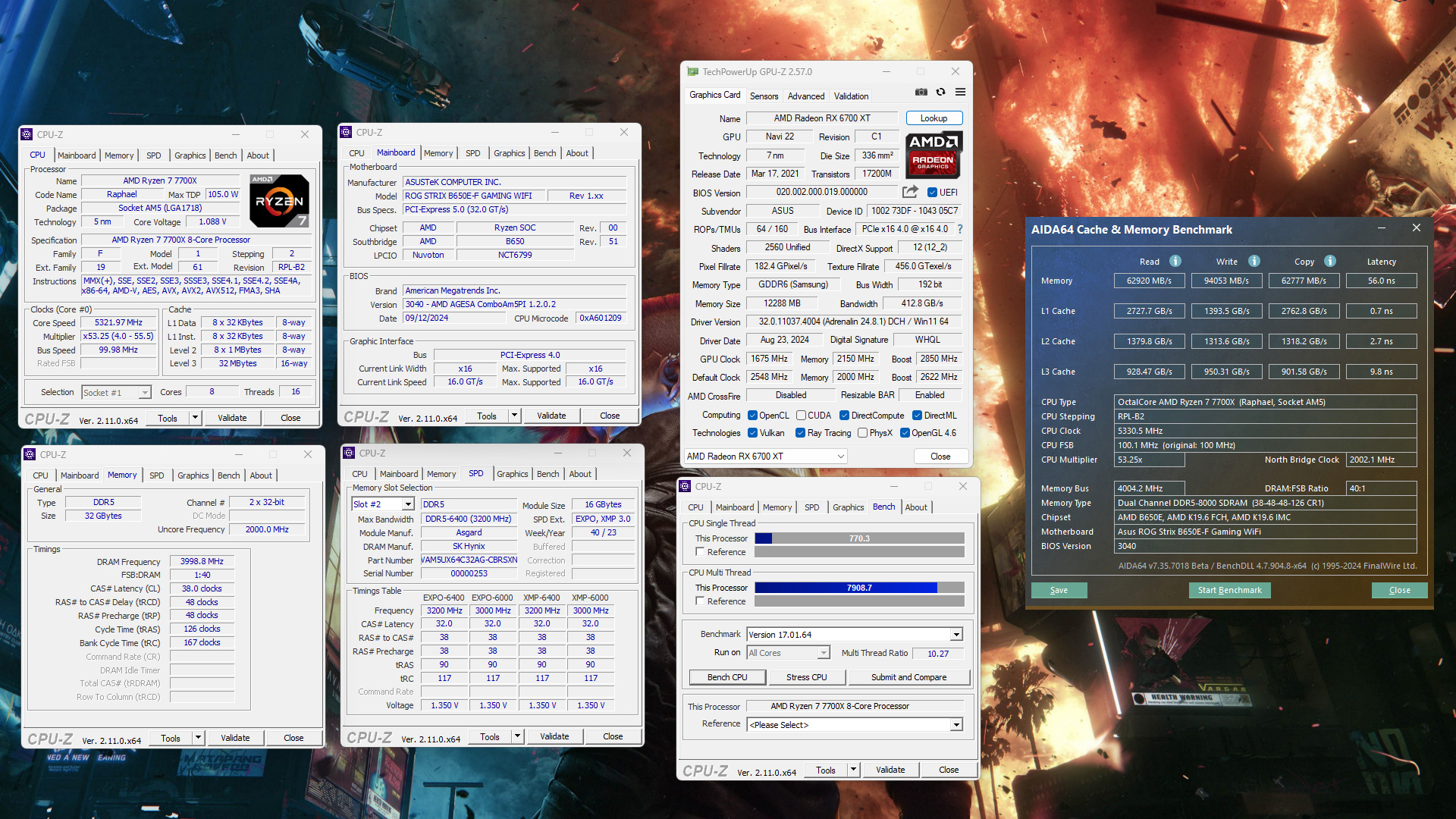Enable Multi Thread Reference checkbox
This screenshot has height=819, width=1456.
coord(701,601)
